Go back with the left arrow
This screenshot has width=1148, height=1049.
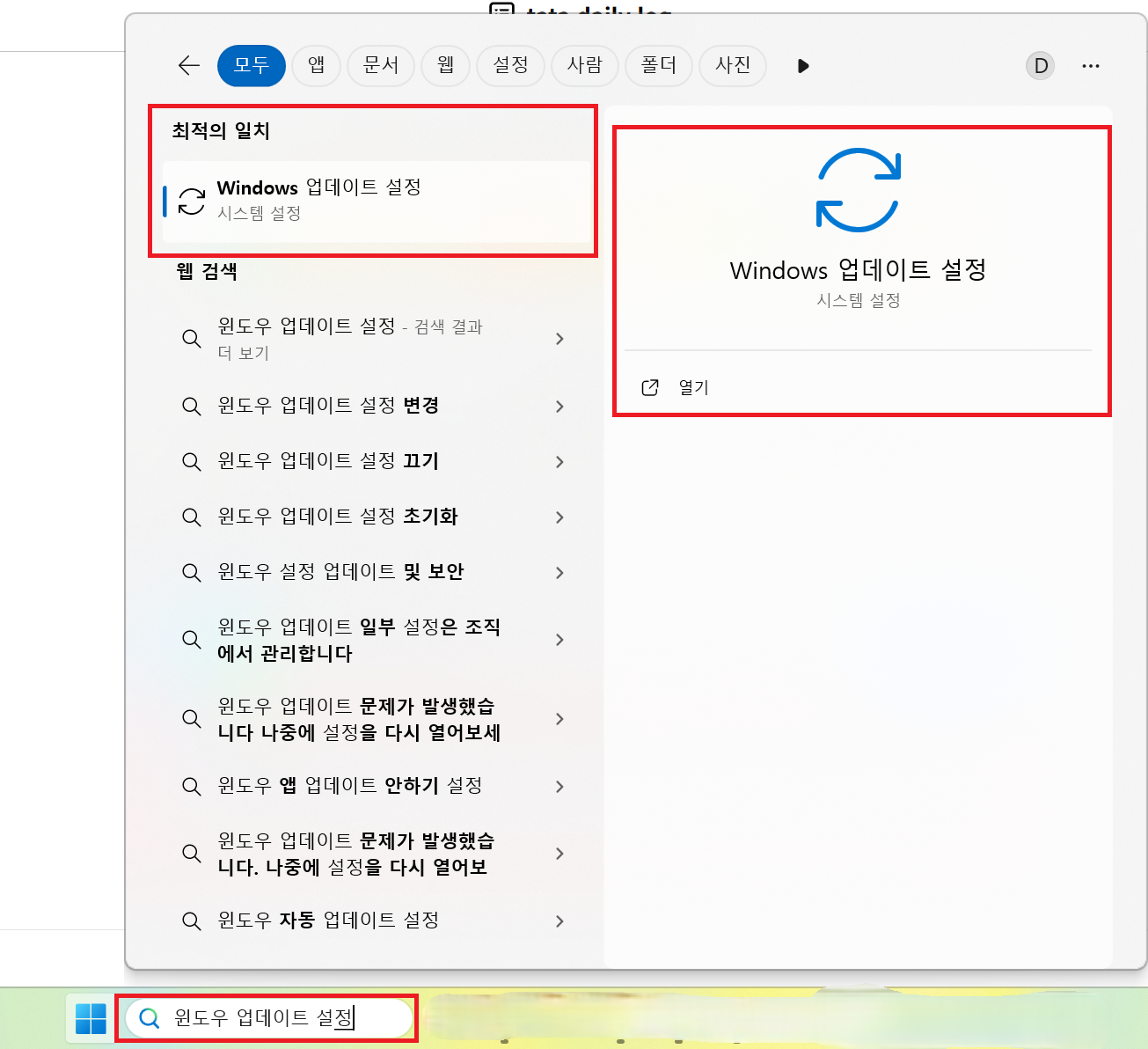tap(189, 65)
